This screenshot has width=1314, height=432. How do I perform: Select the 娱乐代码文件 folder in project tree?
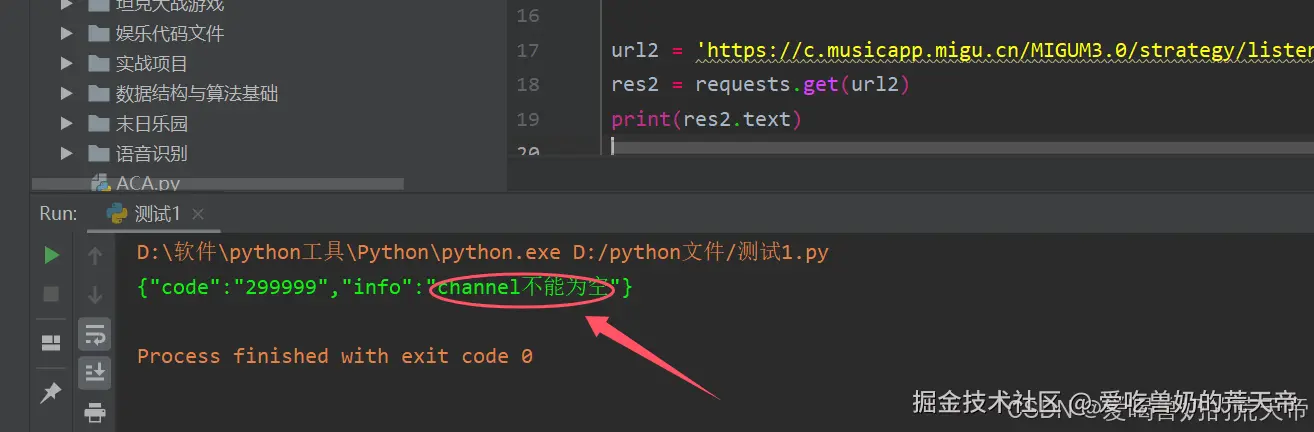(x=170, y=33)
